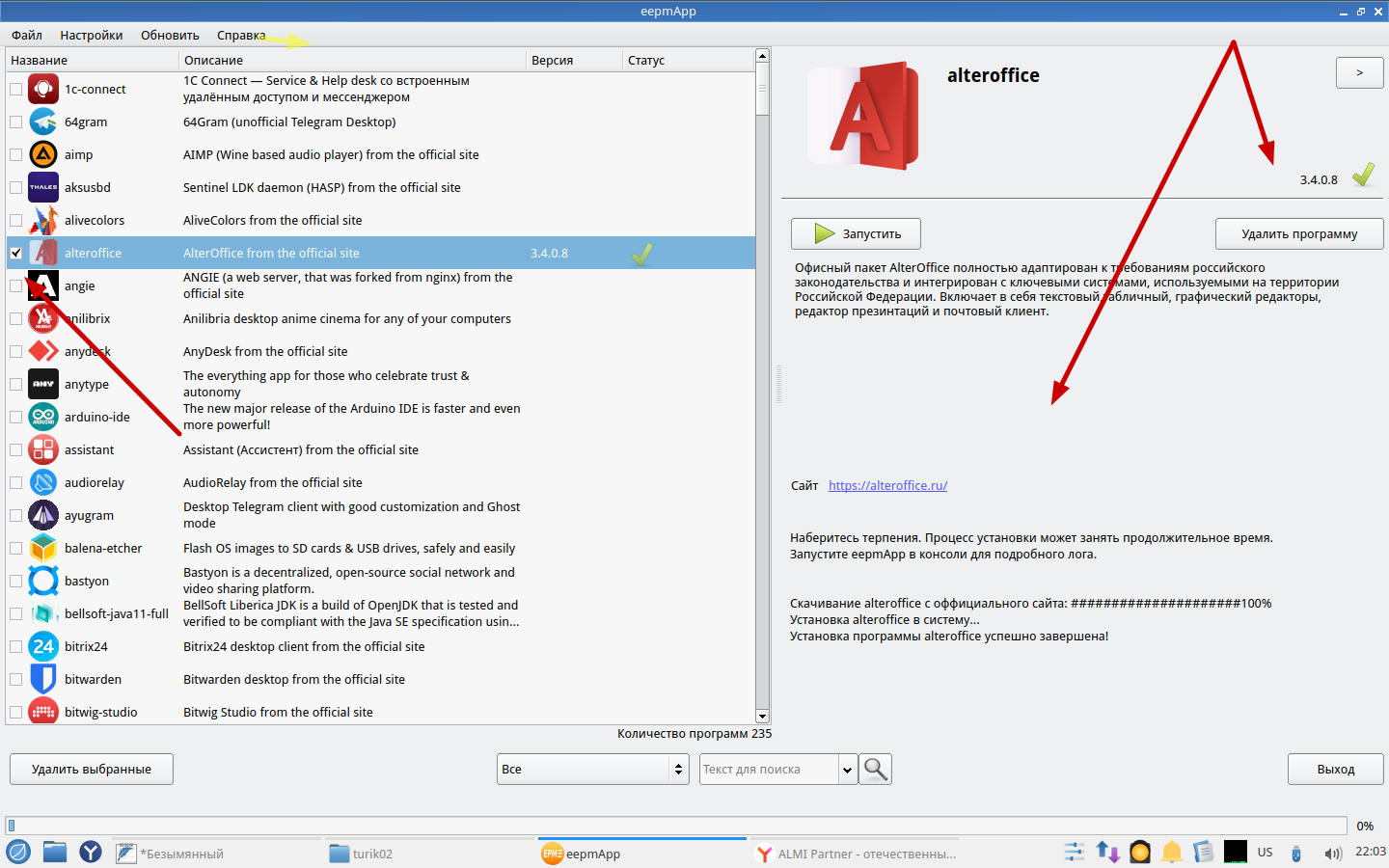Click the magnifying glass search button
1389x868 pixels.
(876, 769)
